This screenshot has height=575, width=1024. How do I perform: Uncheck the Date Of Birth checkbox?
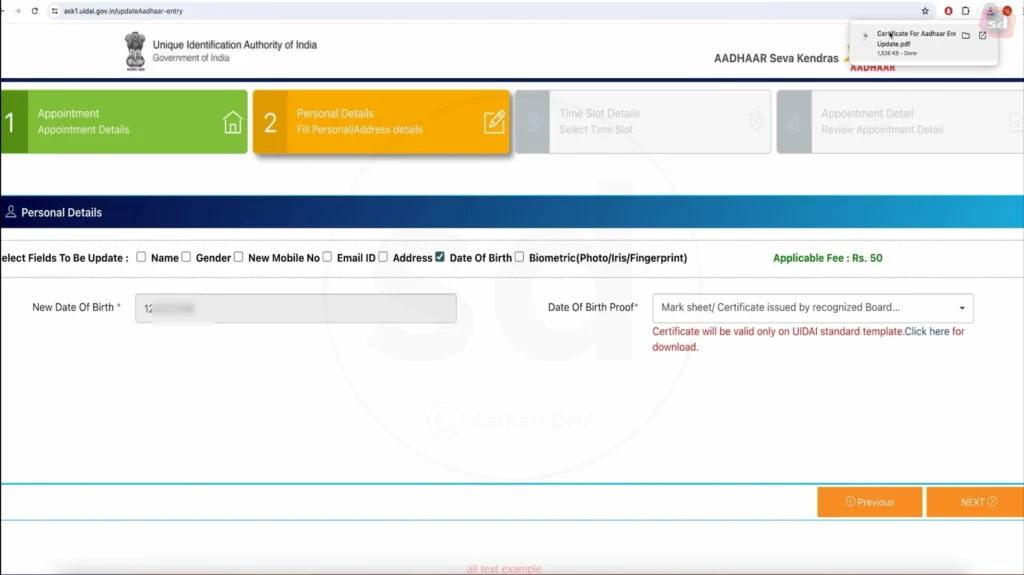coord(440,257)
